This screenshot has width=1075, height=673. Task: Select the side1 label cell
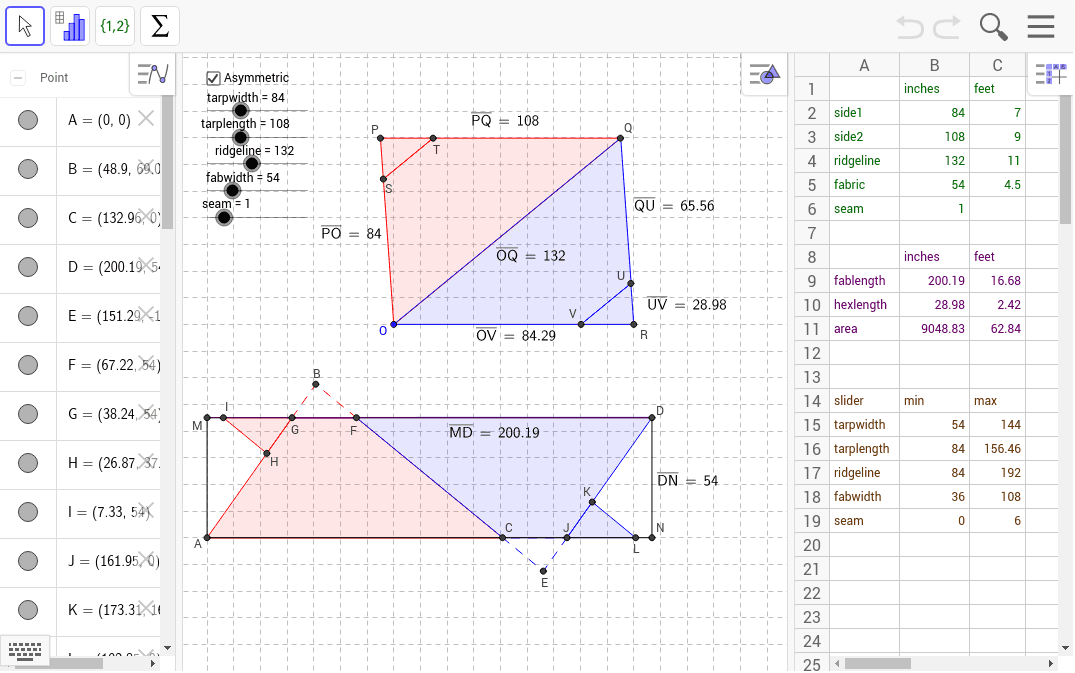(x=865, y=113)
